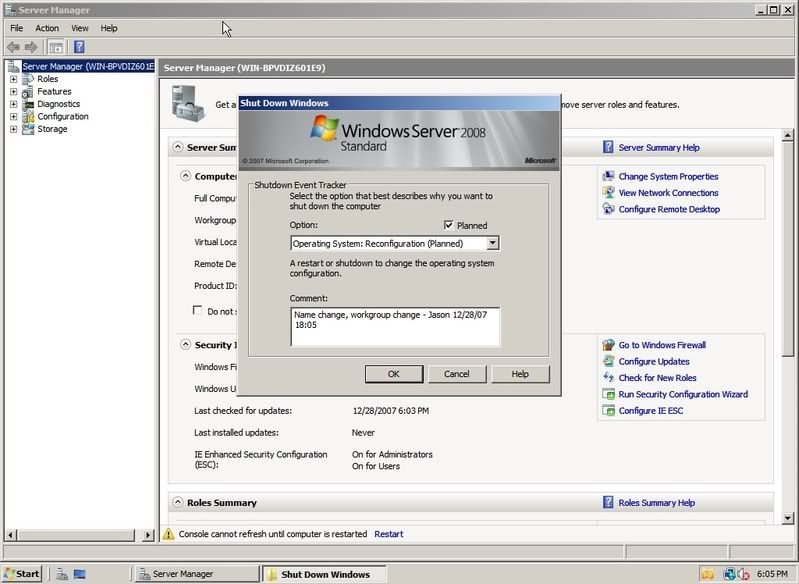
Task: Click the details pane scroll down arrow
Action: tap(788, 518)
